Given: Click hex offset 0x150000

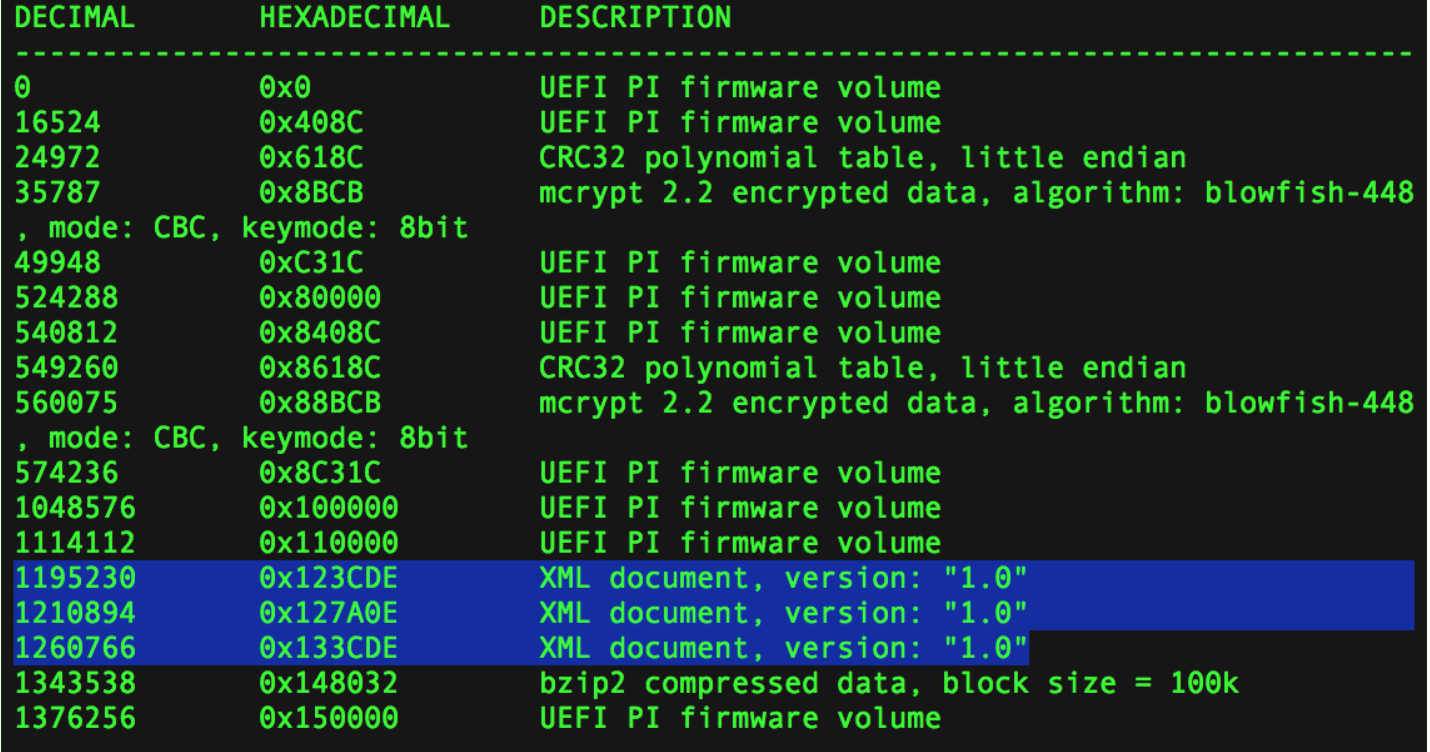Looking at the screenshot, I should point(328,718).
